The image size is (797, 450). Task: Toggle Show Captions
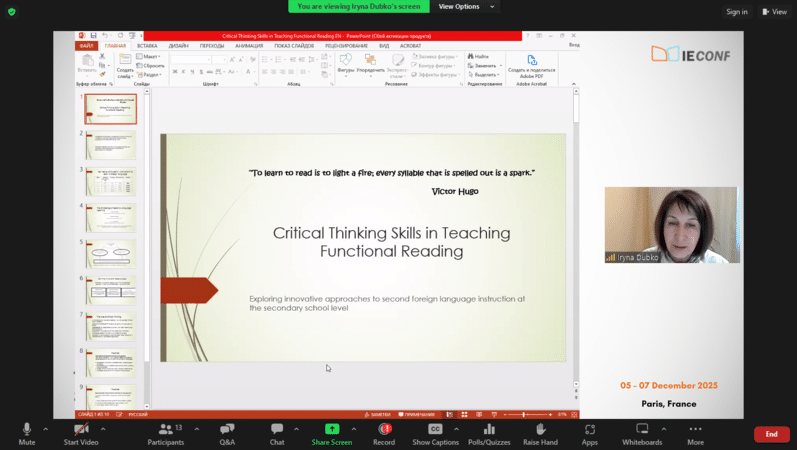(435, 433)
